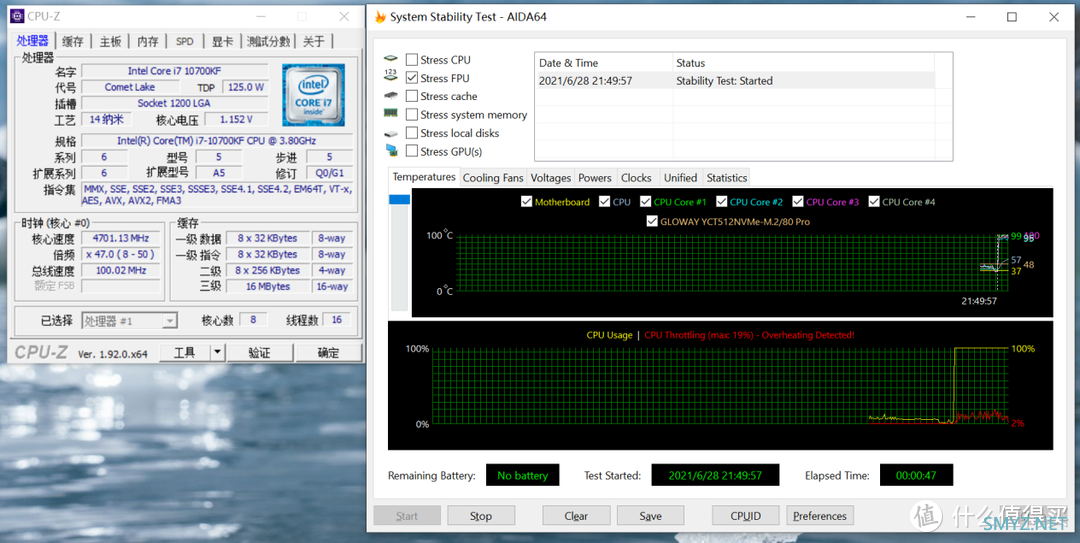Click the CPU-Z title bar app icon
Image resolution: width=1080 pixels, height=543 pixels.
tap(17, 16)
